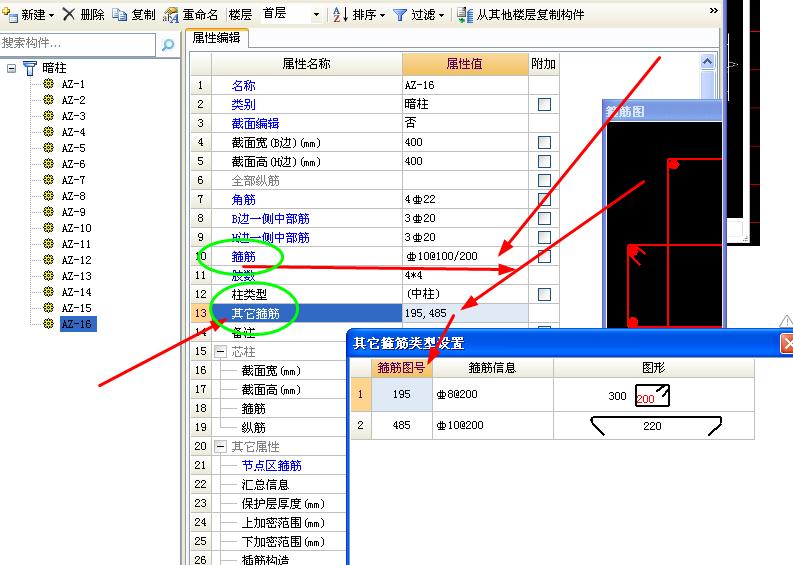Toggle the 附加 checkbox for 类别 row
Image resolution: width=793 pixels, height=565 pixels.
tap(544, 105)
